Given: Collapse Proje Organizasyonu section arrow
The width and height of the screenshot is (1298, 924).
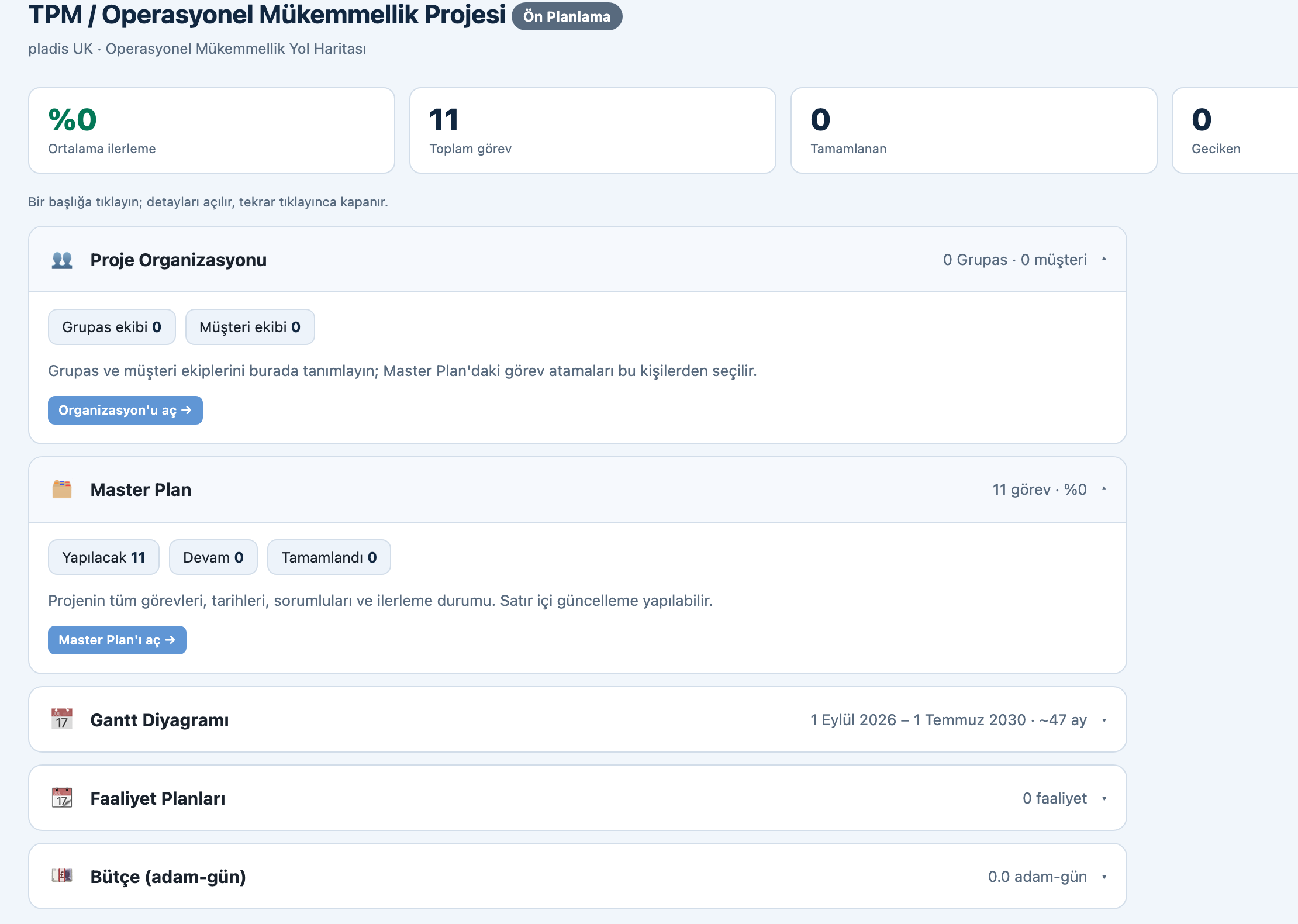Looking at the screenshot, I should click(x=1104, y=259).
